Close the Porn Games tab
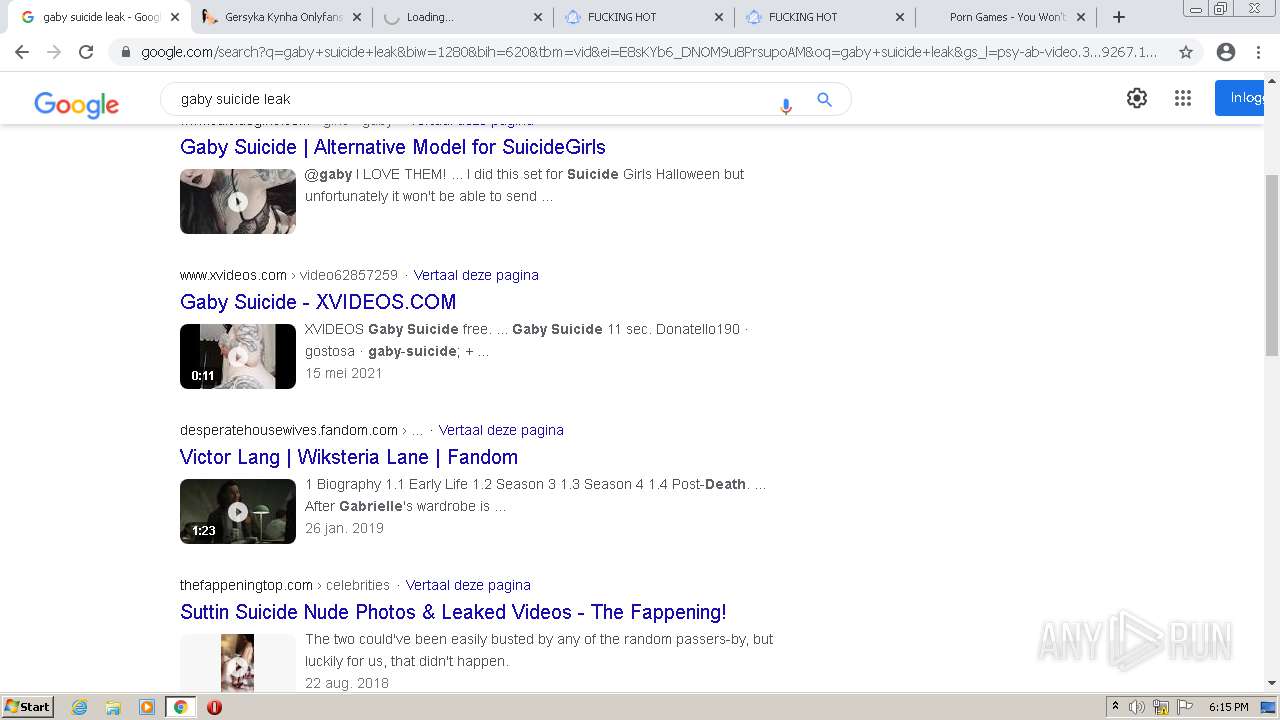The width and height of the screenshot is (1280, 720). click(1080, 17)
